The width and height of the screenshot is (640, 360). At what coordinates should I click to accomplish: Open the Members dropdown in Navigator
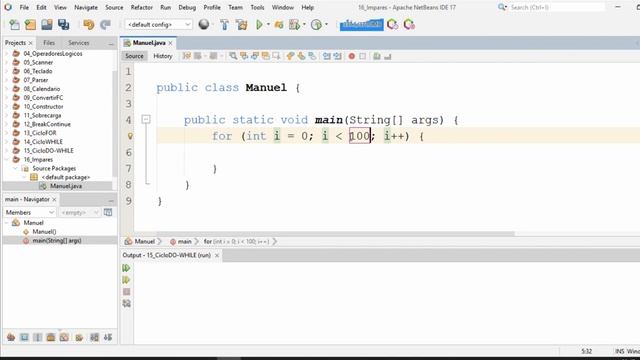pyautogui.click(x=29, y=212)
